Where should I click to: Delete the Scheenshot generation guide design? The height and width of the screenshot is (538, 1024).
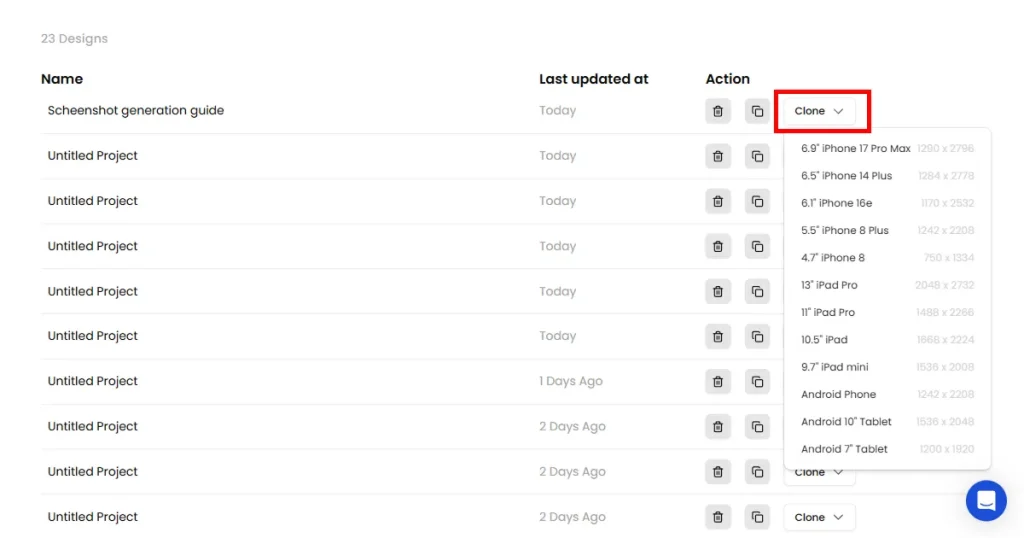(x=718, y=111)
